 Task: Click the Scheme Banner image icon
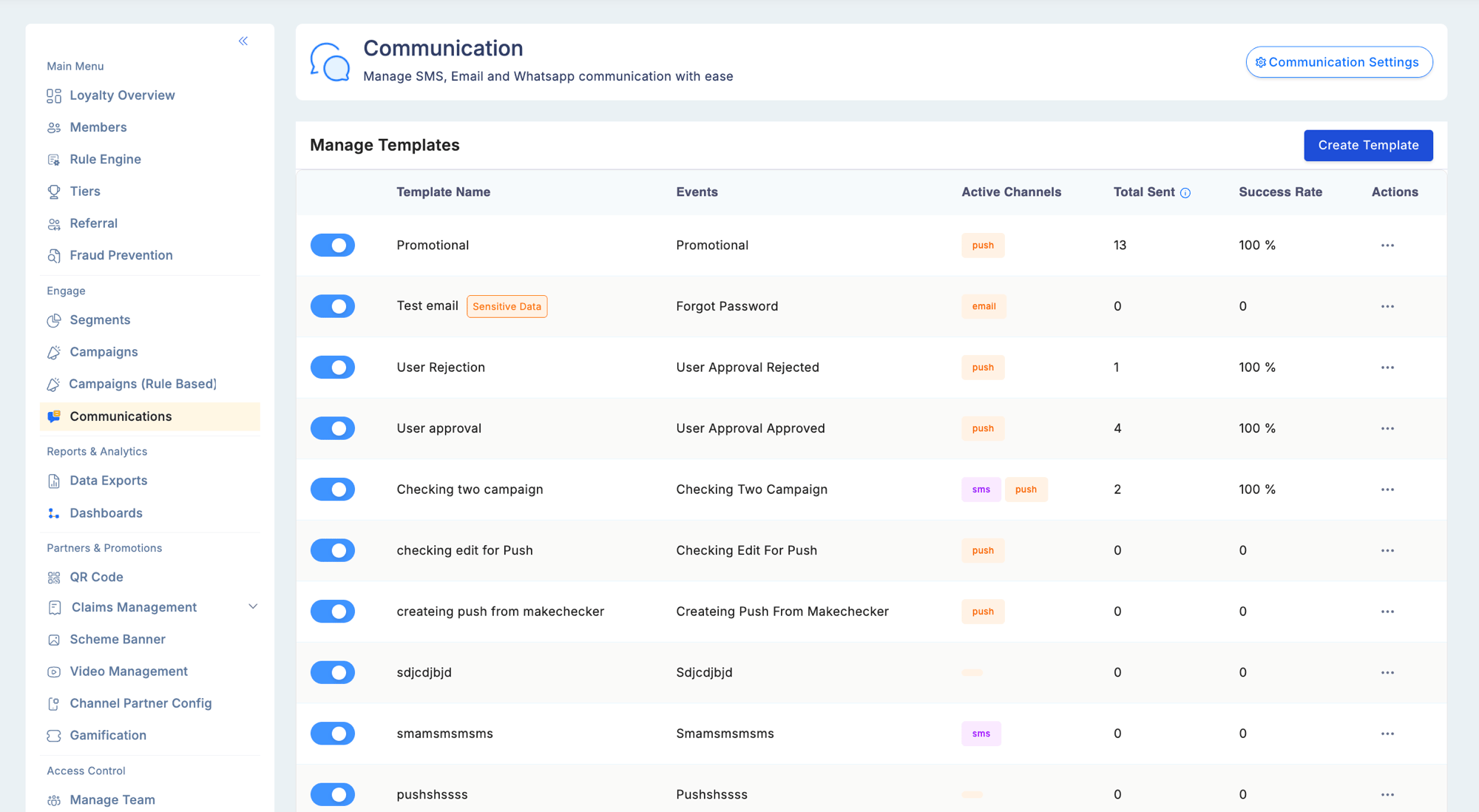54,640
